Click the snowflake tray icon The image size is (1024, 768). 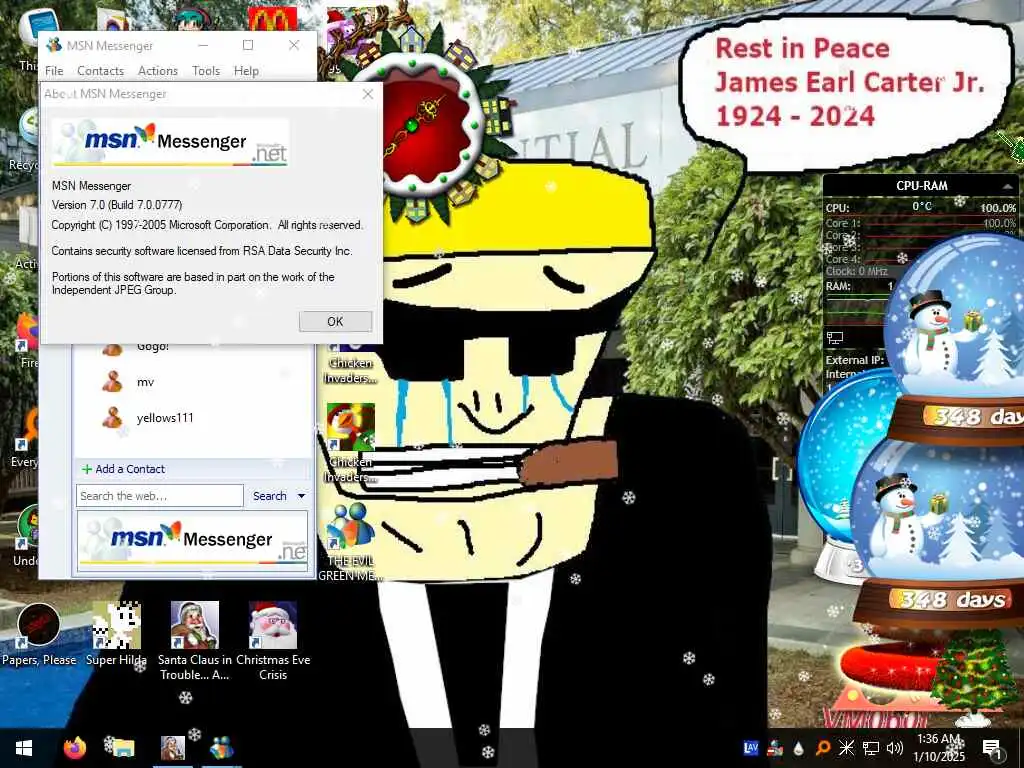[846, 748]
